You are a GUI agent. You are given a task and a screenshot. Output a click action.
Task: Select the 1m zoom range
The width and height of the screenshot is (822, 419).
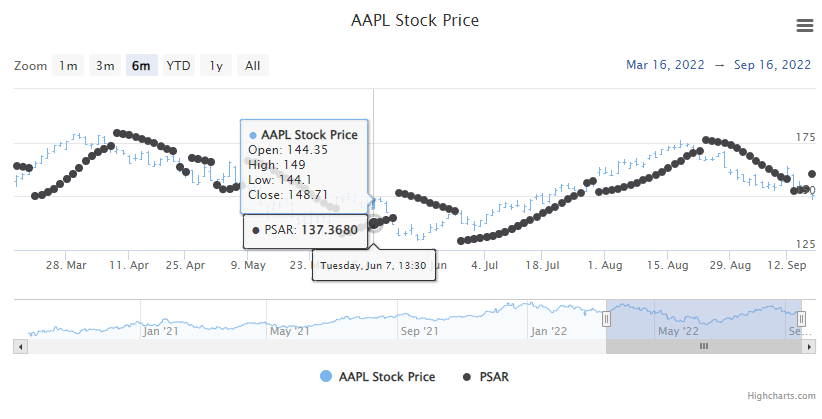click(x=68, y=66)
